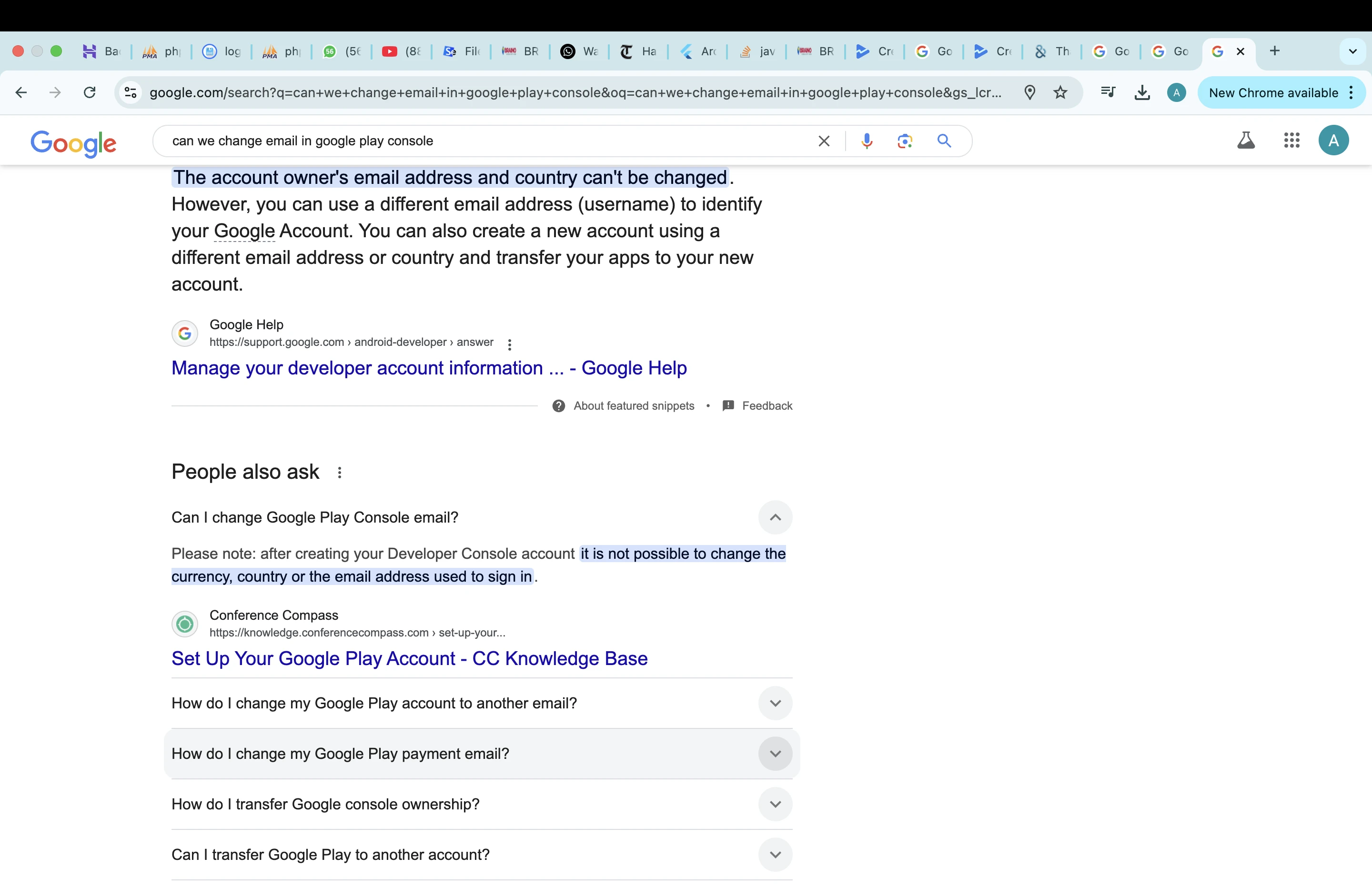Switch to the 'jav' browser tab
The height and width of the screenshot is (888, 1372).
pos(757,51)
